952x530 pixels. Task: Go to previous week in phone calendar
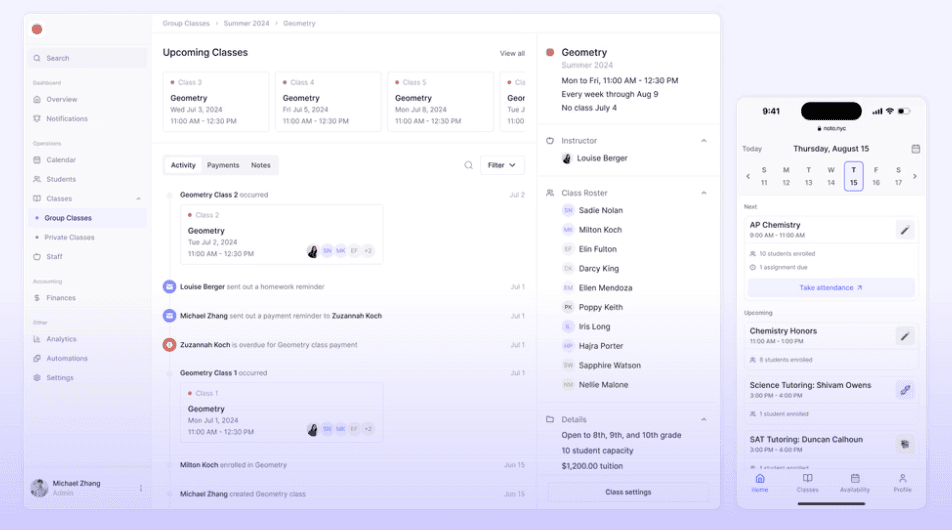(x=748, y=176)
